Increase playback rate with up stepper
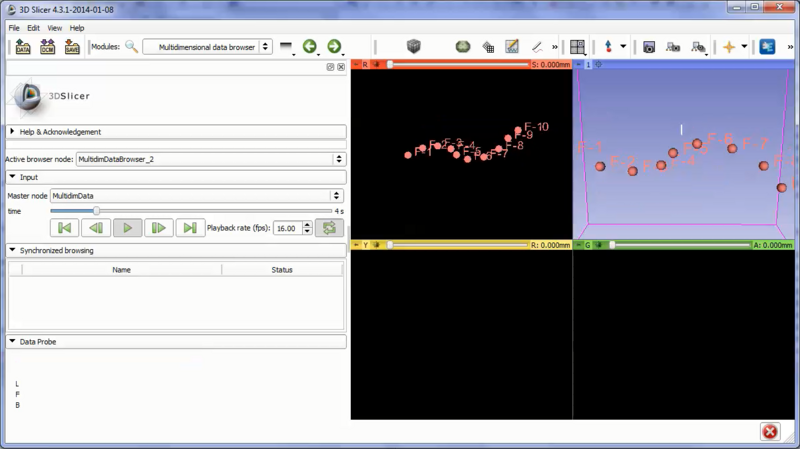 pos(307,225)
